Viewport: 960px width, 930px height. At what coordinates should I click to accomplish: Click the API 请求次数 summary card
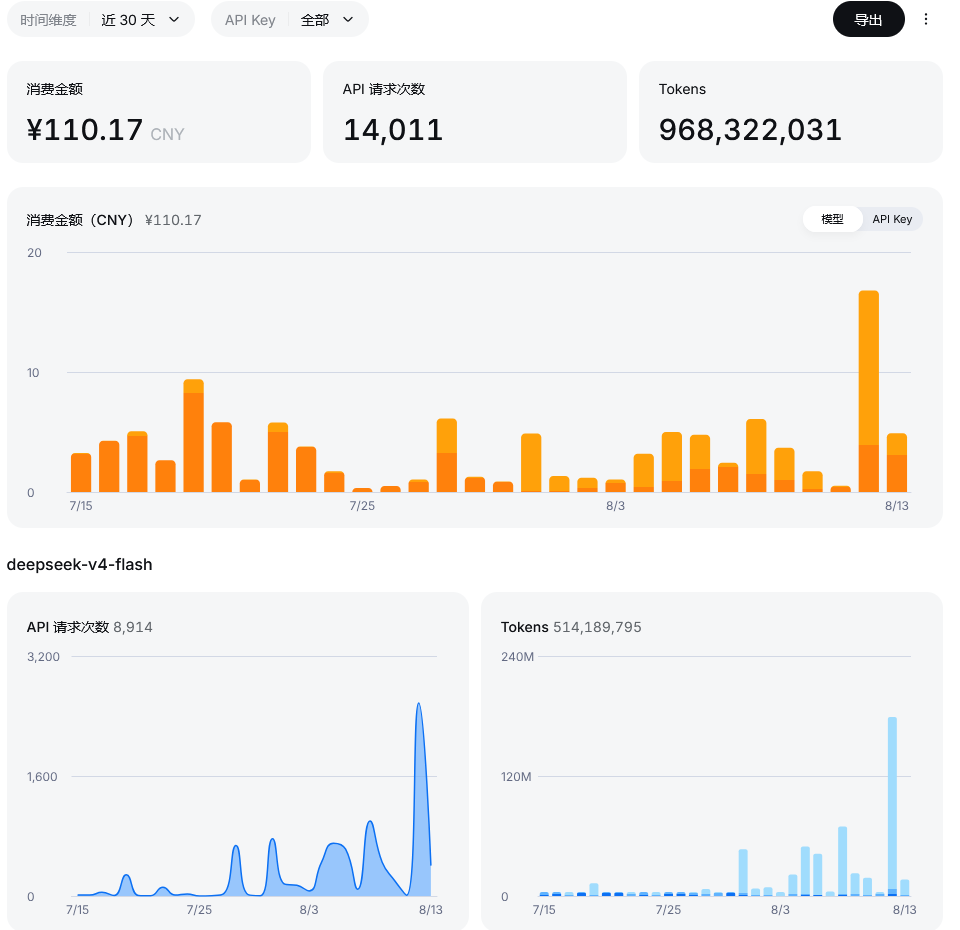coord(474,112)
